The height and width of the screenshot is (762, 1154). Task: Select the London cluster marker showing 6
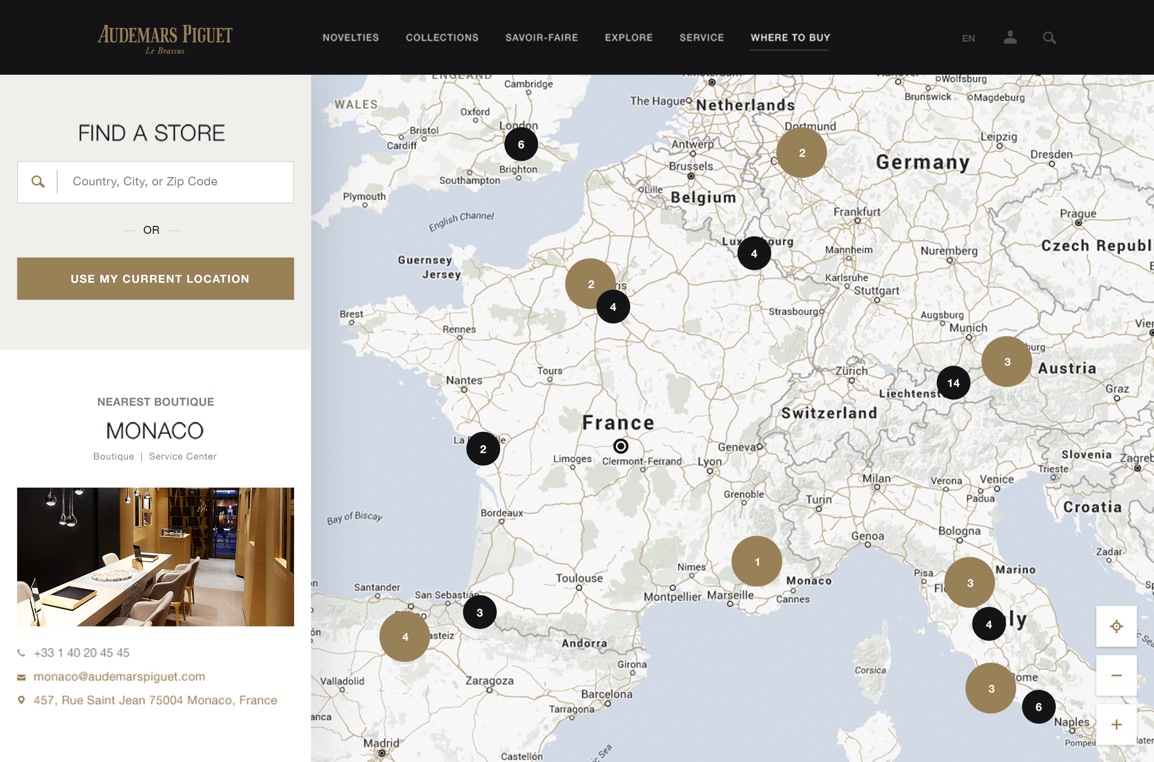coord(521,144)
